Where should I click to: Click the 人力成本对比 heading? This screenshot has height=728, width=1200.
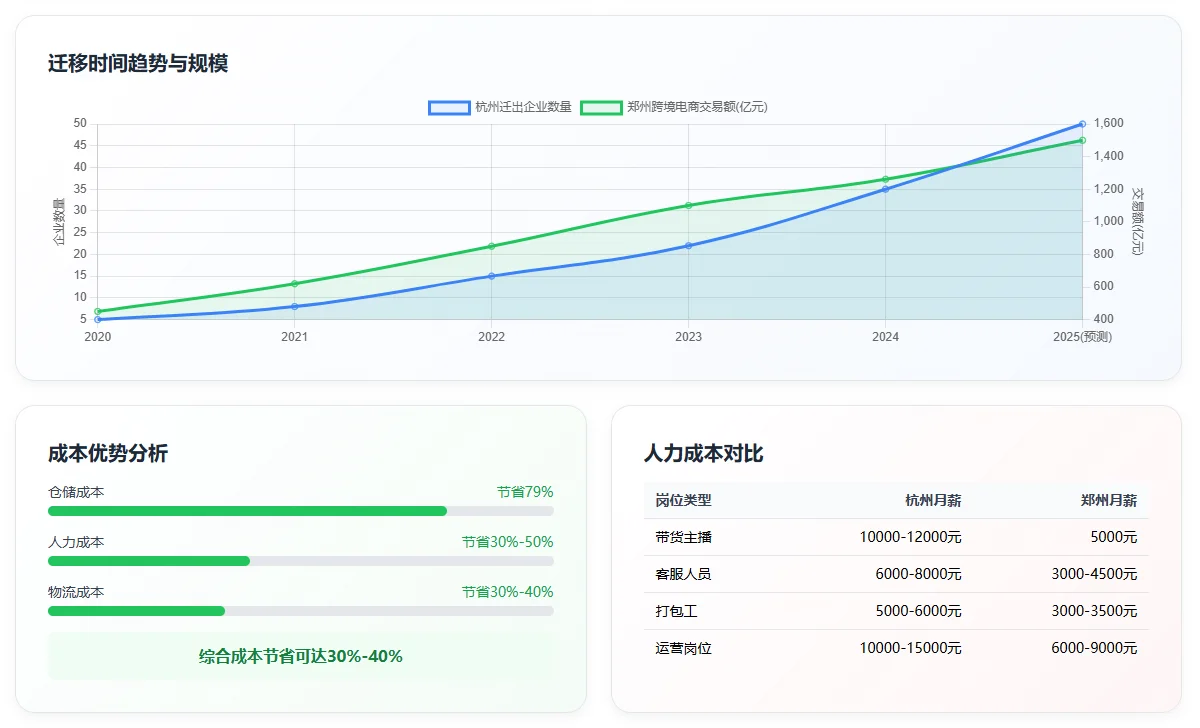pos(704,453)
